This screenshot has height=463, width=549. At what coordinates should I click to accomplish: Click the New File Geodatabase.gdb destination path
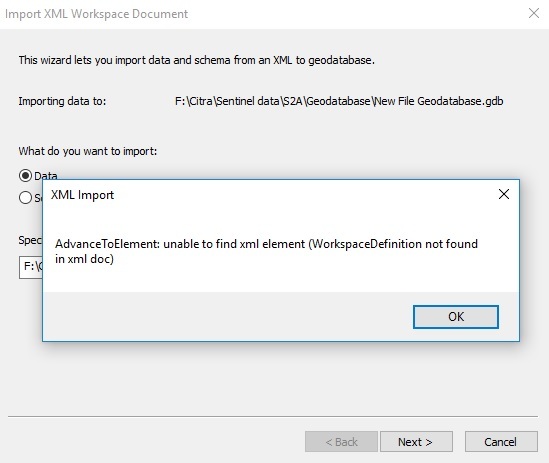[339, 101]
